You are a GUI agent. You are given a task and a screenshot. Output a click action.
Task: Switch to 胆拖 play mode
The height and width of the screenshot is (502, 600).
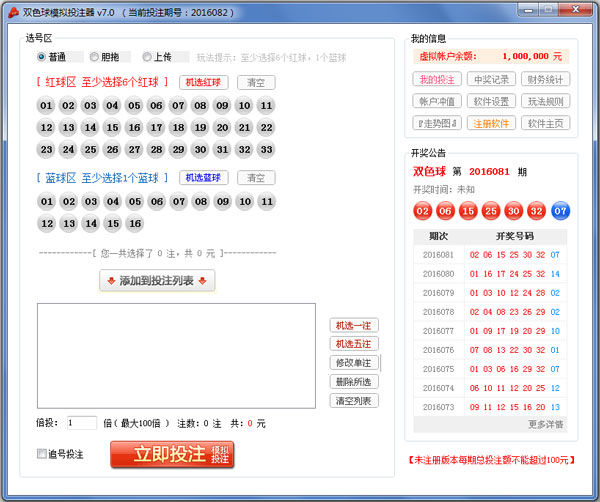(95, 57)
